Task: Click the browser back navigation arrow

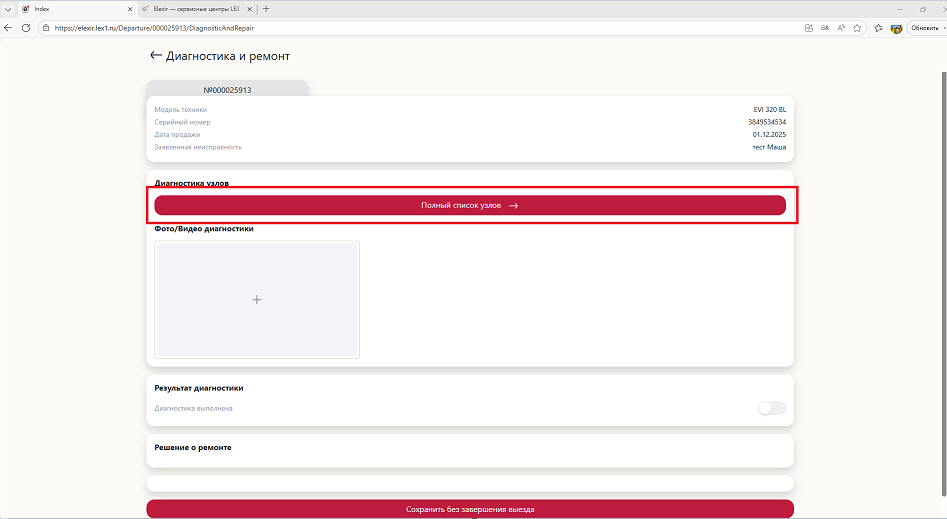Action: pos(9,28)
